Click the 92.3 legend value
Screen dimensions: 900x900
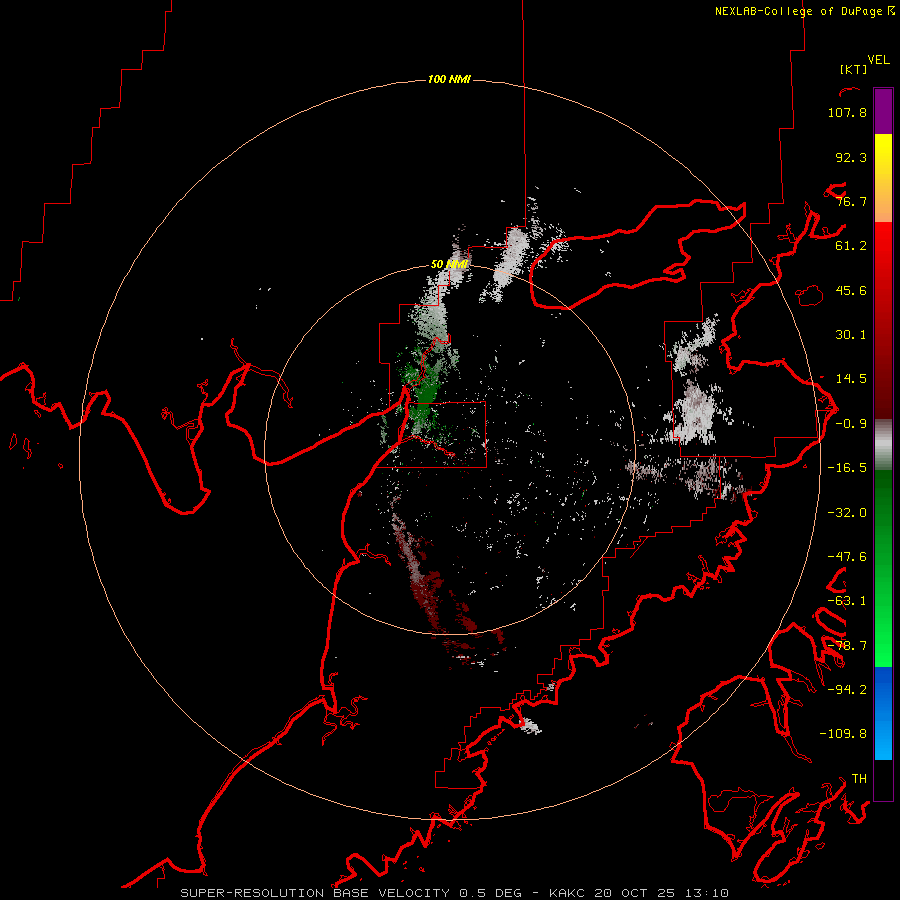851,157
